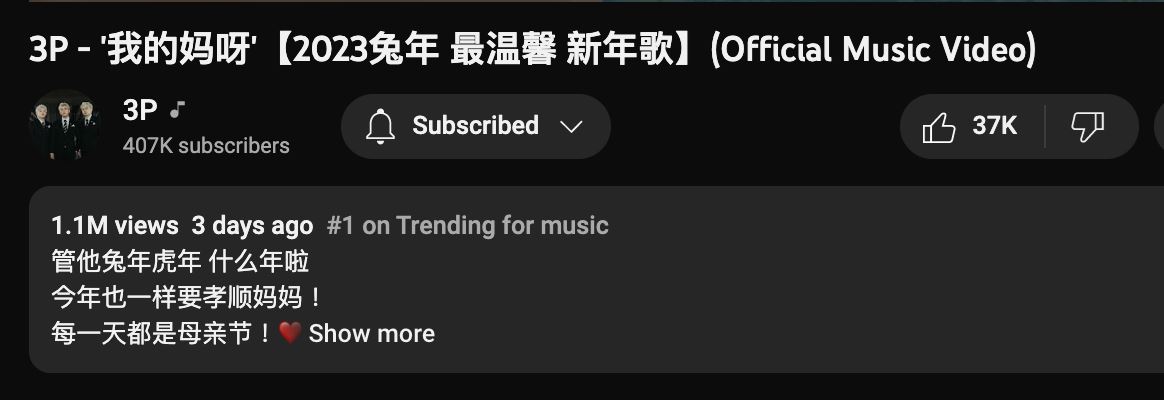
Task: Click the red heart emoji in description
Action: (x=290, y=333)
